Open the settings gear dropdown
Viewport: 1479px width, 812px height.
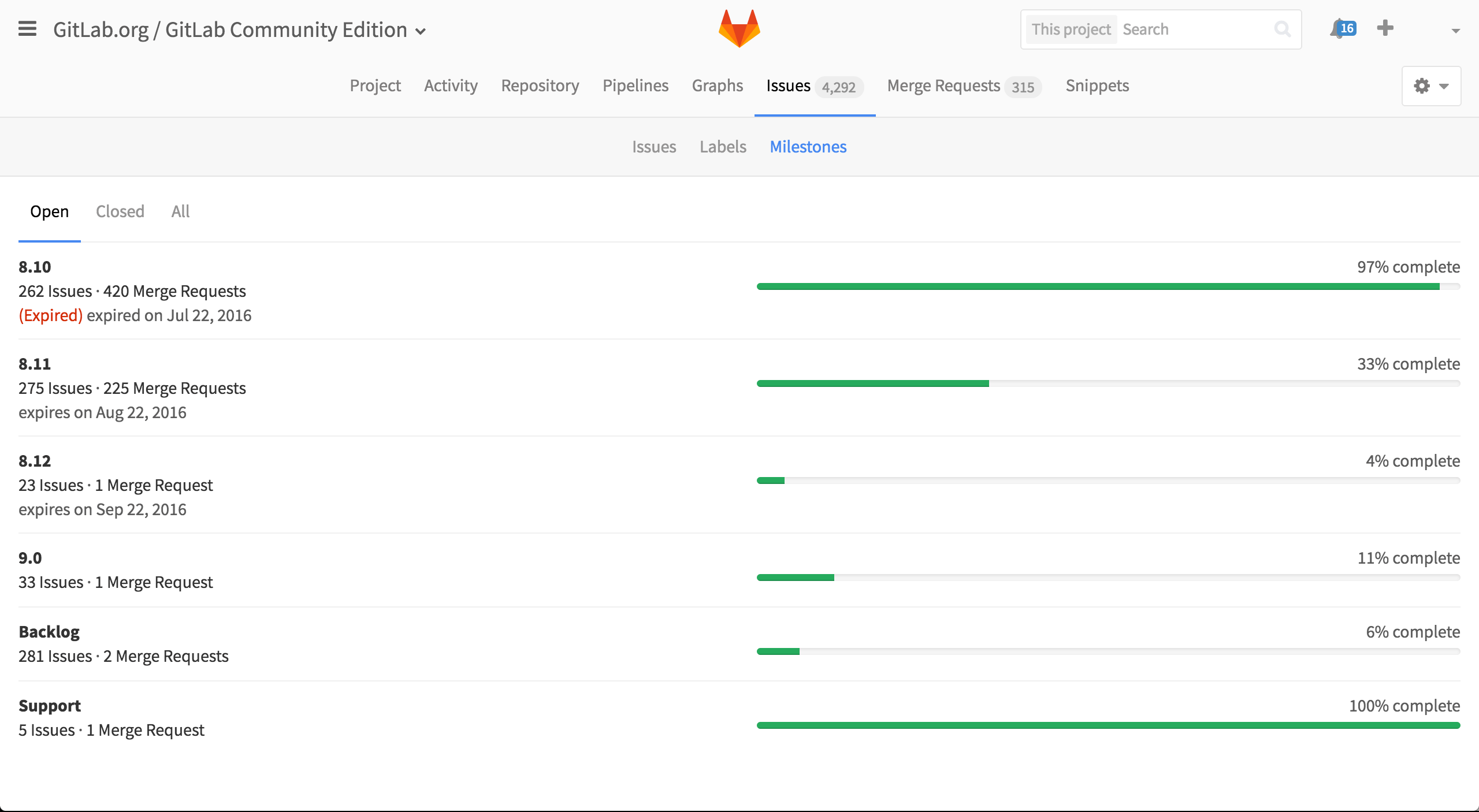point(1431,86)
